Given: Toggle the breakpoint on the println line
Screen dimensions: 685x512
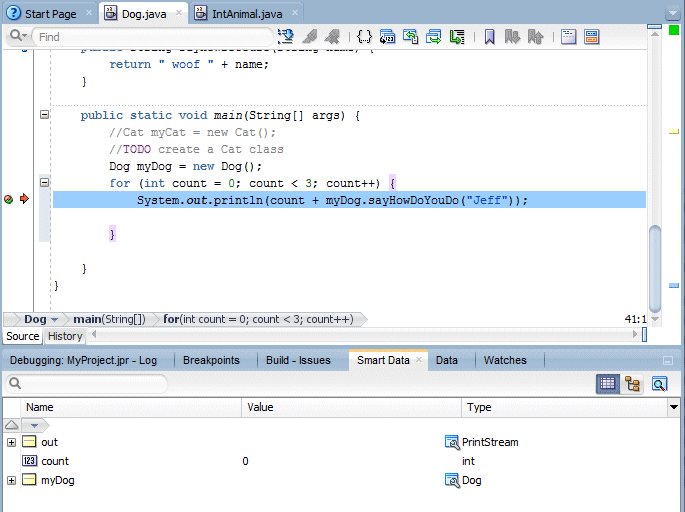Looking at the screenshot, I should (x=8, y=200).
